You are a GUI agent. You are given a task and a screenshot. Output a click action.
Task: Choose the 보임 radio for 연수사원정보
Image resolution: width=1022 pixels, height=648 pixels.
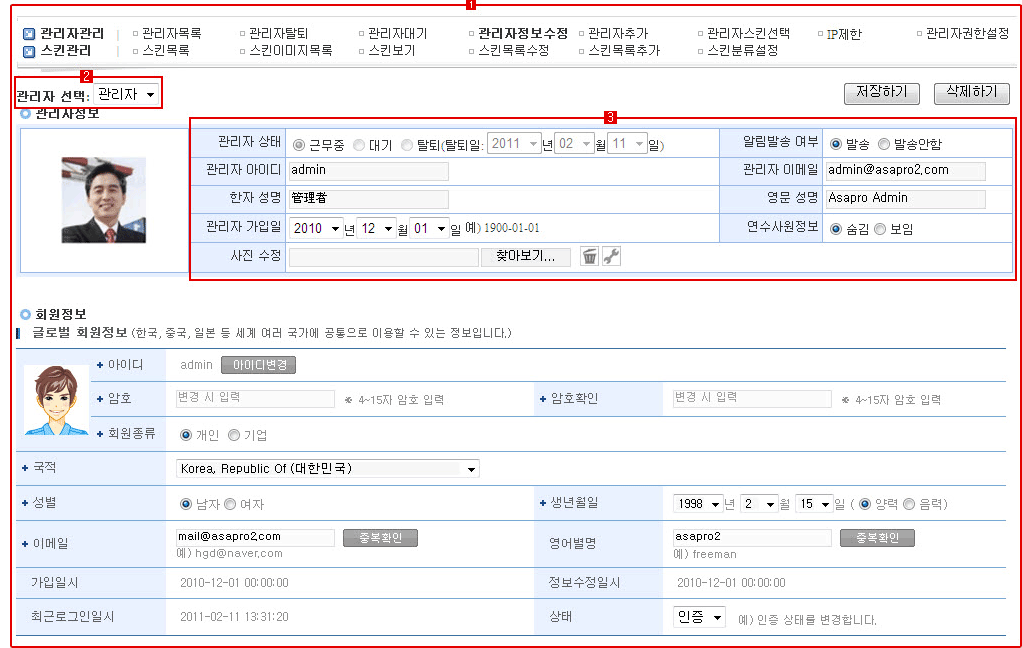coord(880,229)
